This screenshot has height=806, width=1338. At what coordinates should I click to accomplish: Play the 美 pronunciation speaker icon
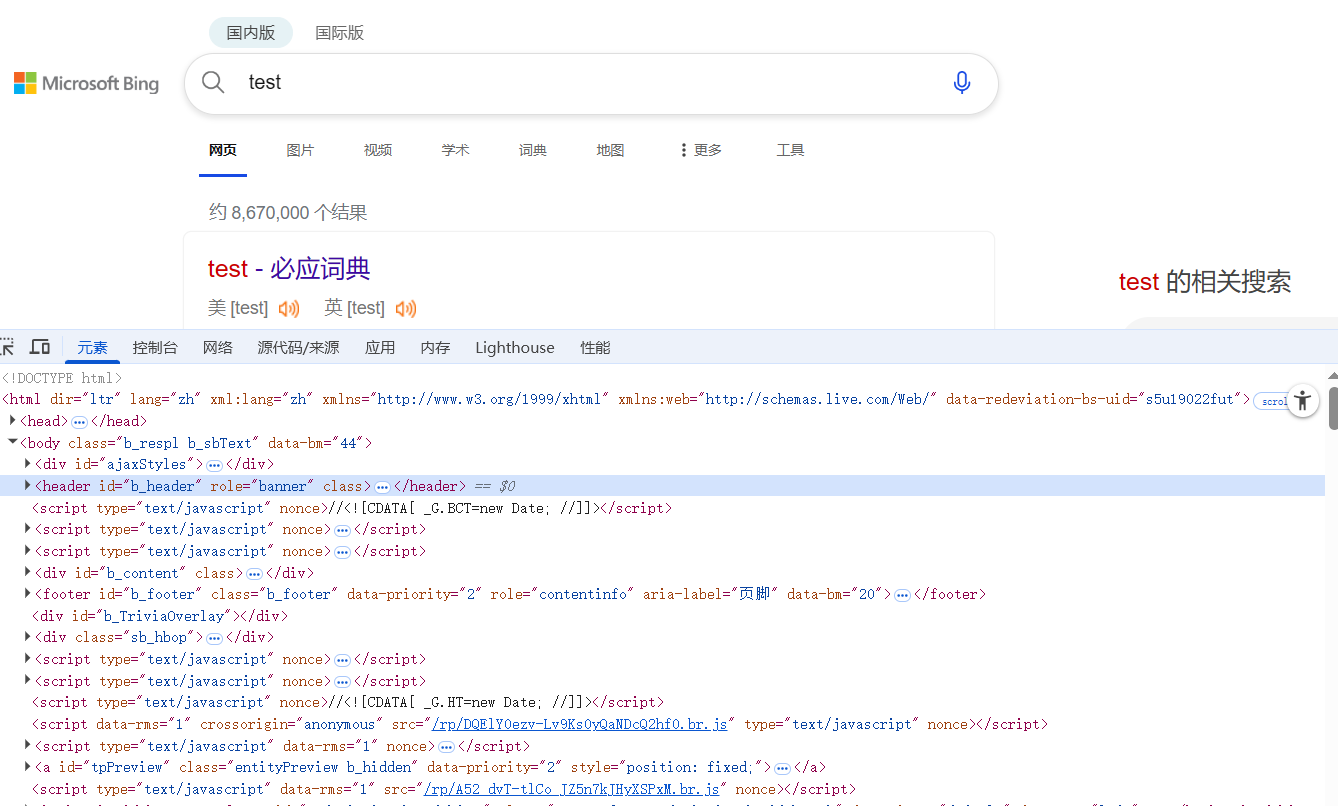(289, 308)
